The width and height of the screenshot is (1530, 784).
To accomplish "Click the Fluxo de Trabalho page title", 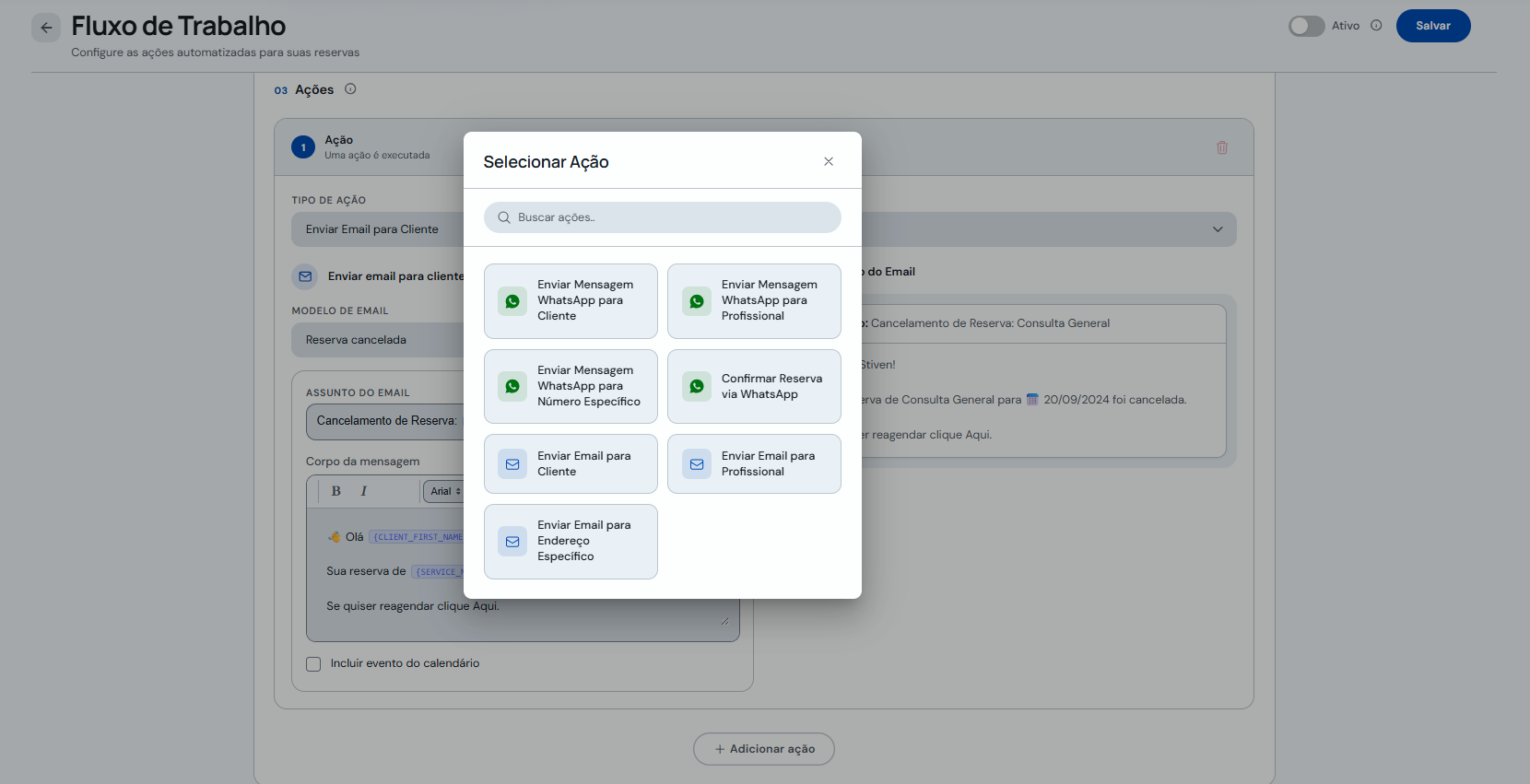I will coord(179,26).
